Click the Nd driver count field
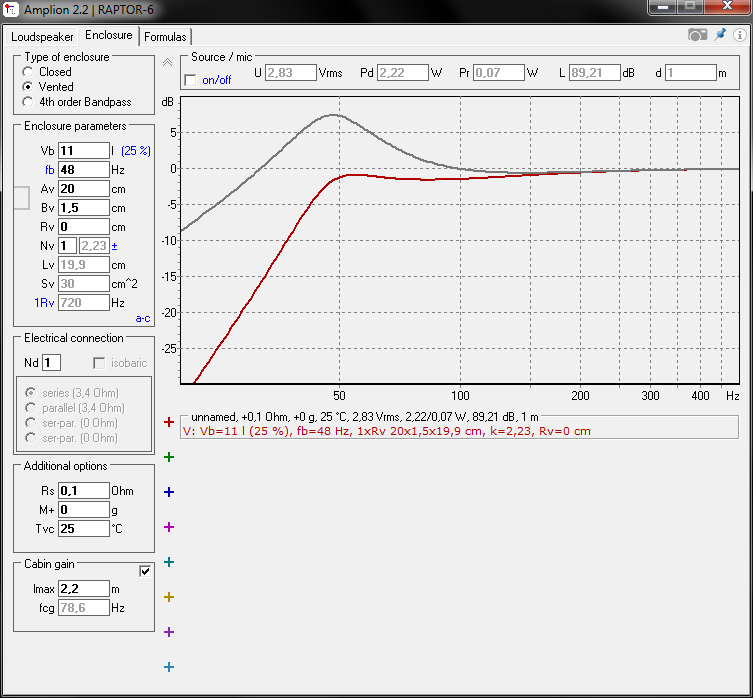 tap(51, 363)
